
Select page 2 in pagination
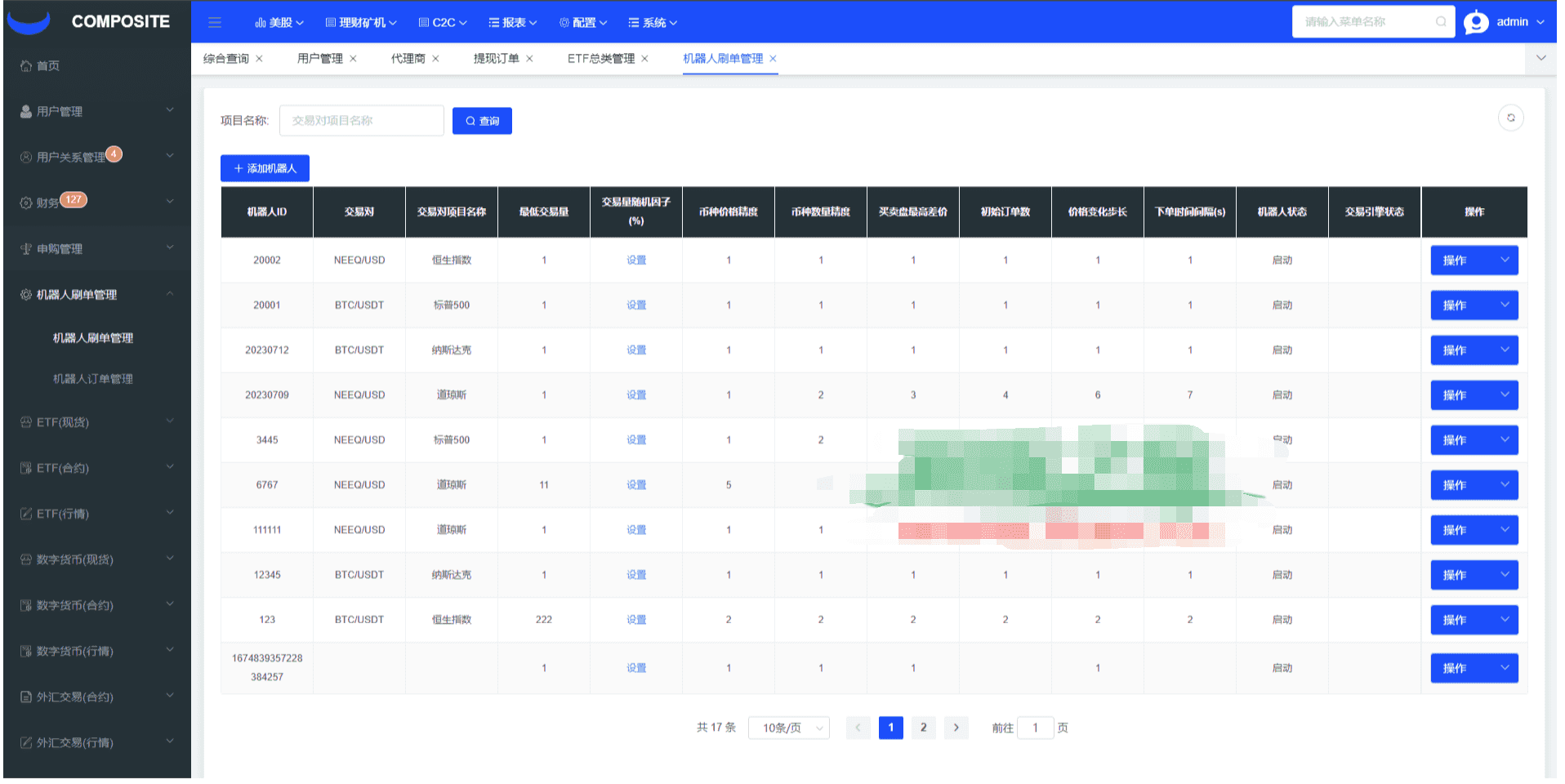[923, 728]
